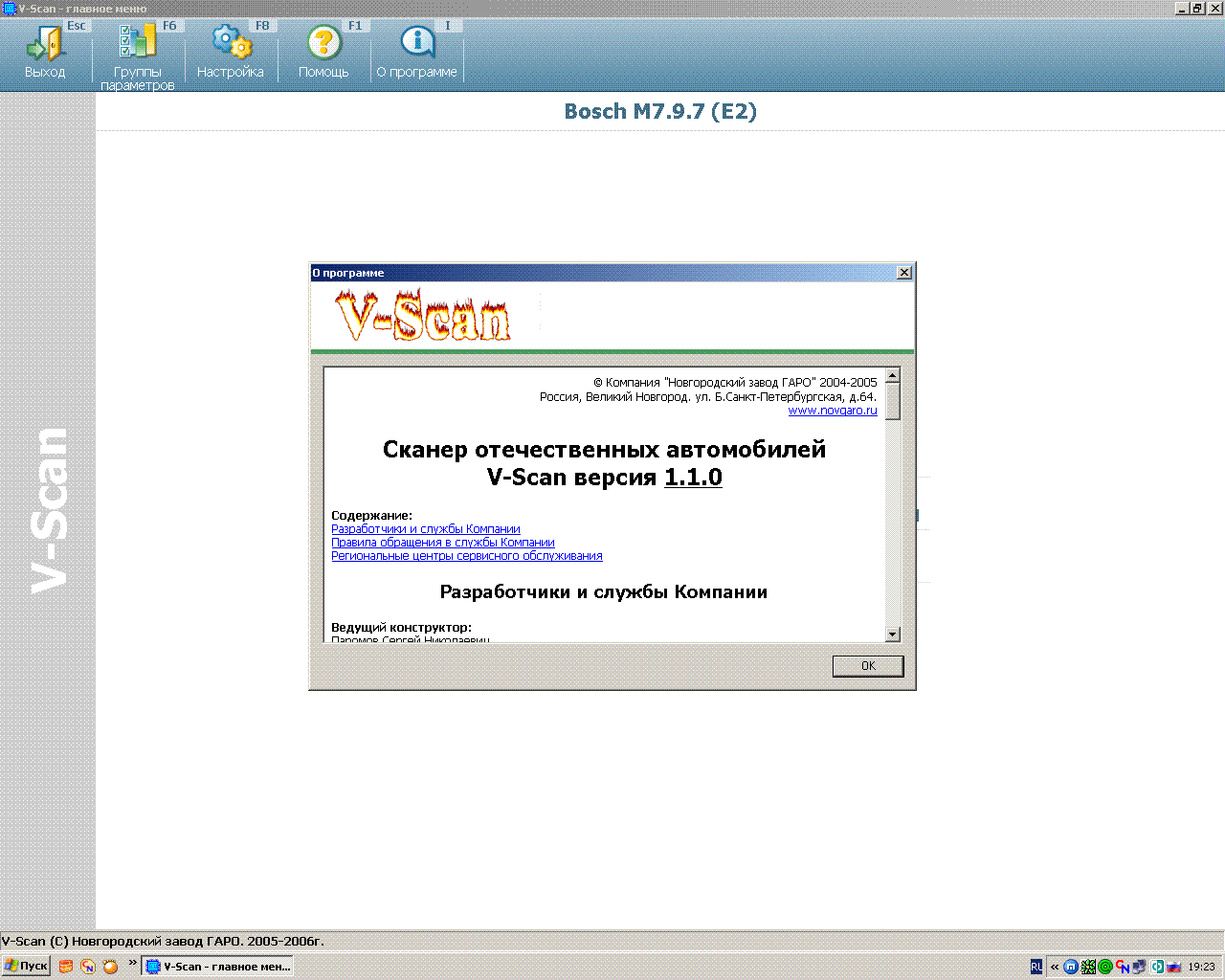The width and height of the screenshot is (1225, 980).
Task: Click the О программе info icon
Action: (416, 45)
